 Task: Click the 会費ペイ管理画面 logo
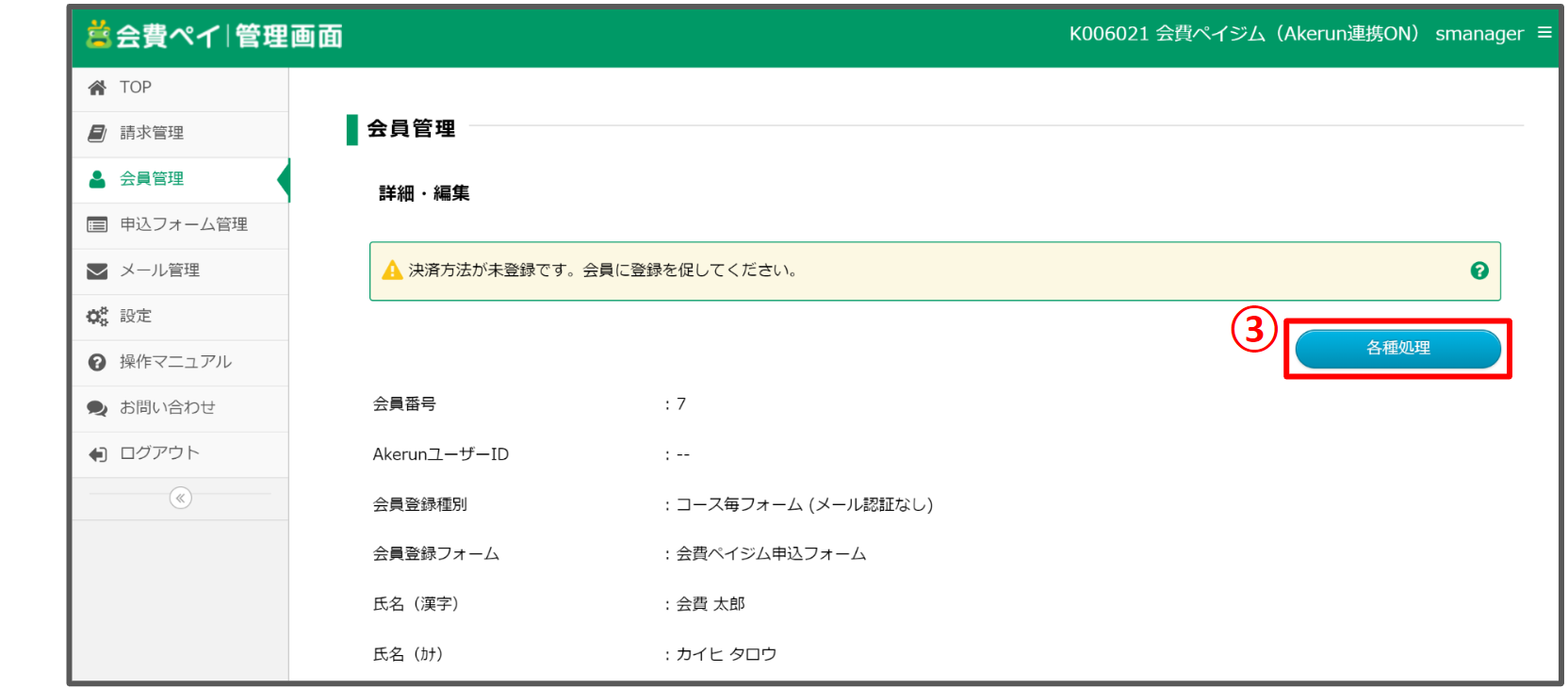pos(215,36)
